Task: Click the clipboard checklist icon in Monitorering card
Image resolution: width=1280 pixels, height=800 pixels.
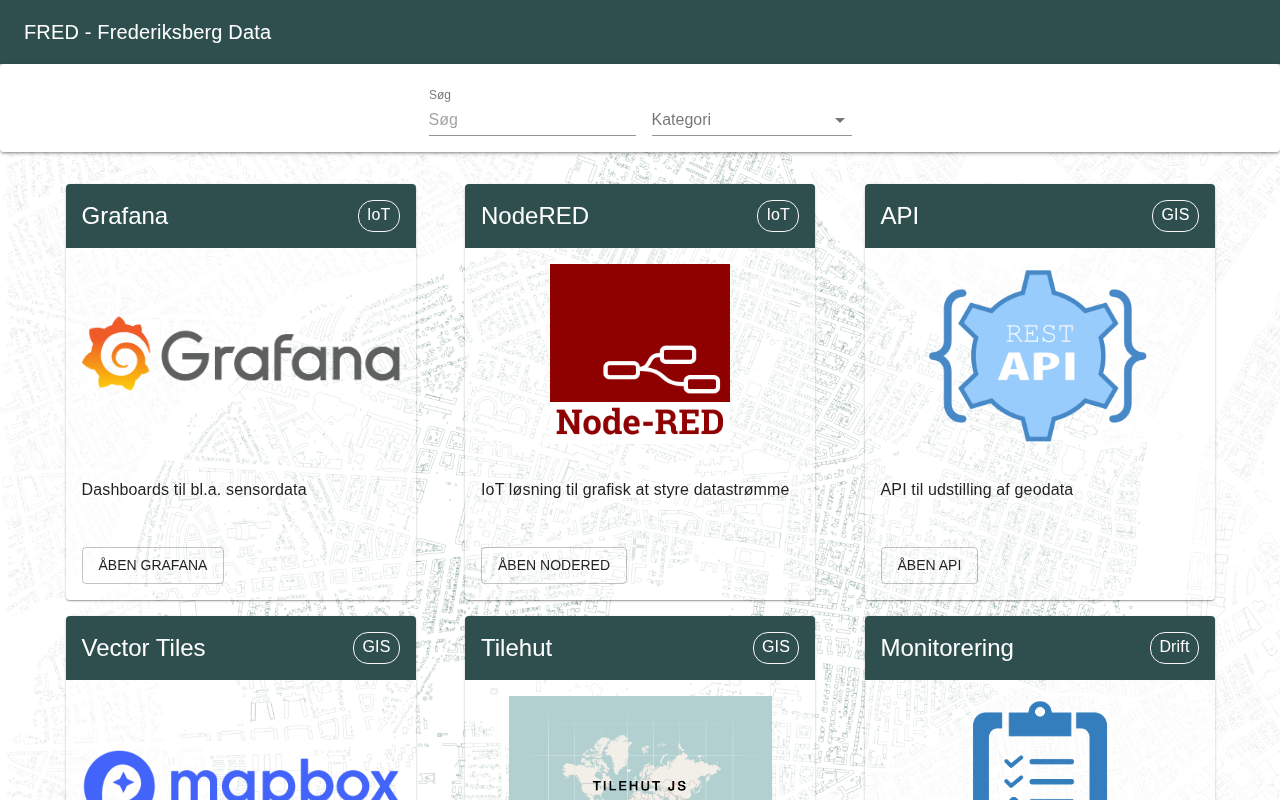Action: [1040, 750]
